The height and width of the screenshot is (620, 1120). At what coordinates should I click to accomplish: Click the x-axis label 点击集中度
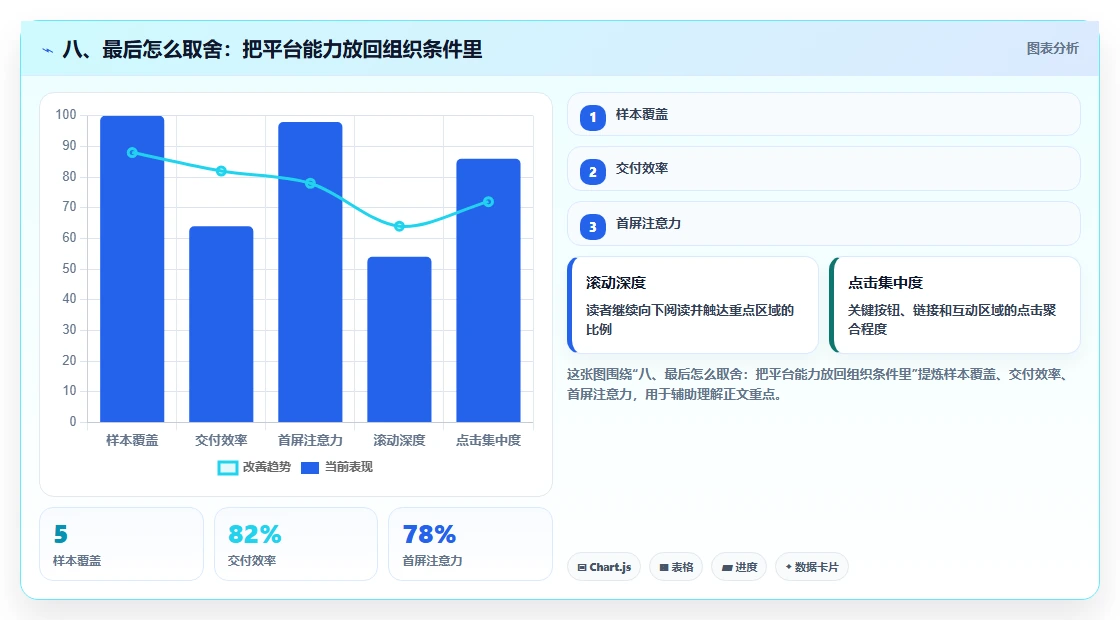pos(489,441)
